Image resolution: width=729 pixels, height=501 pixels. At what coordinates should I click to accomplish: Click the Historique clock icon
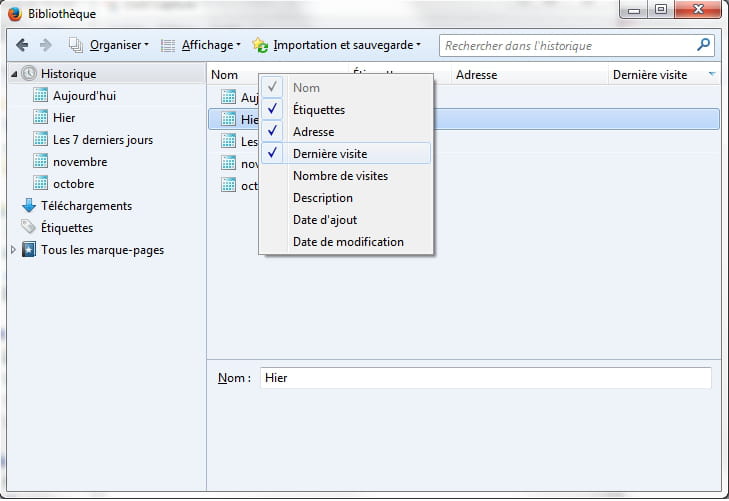click(x=28, y=74)
